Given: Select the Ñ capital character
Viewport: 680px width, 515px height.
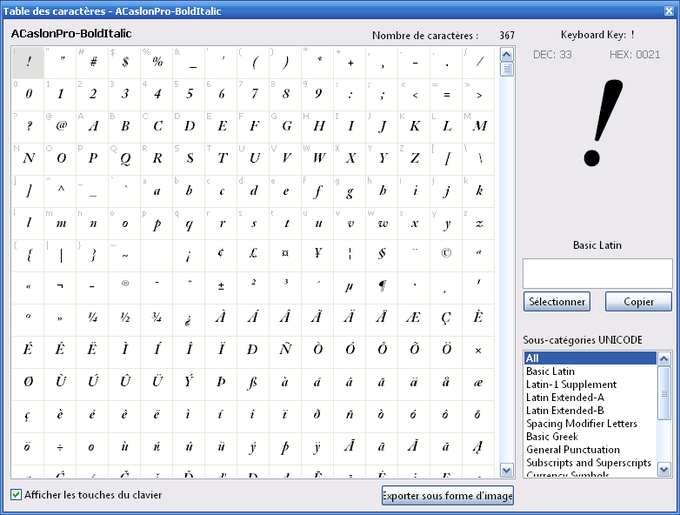Looking at the screenshot, I should 286,351.
